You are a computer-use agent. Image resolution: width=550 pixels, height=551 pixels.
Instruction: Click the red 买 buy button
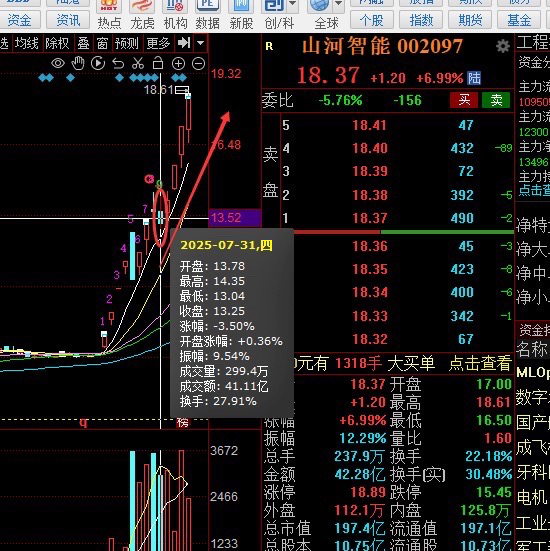click(x=464, y=100)
